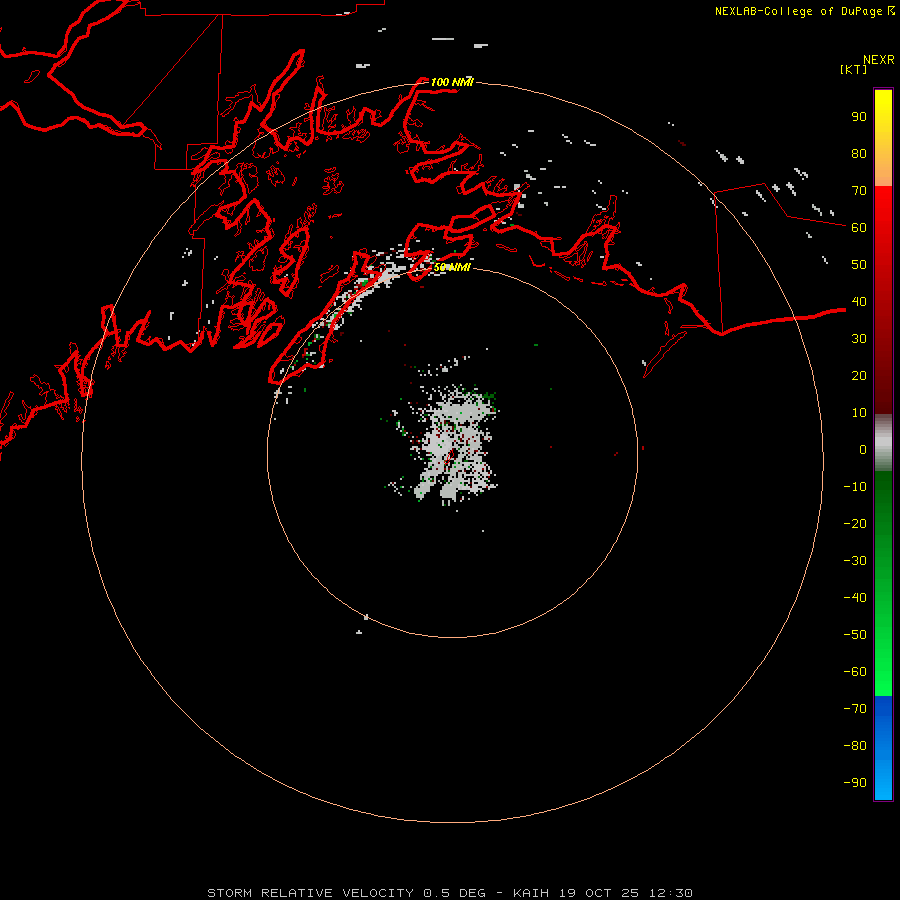Click the -40 scale label
This screenshot has height=900, width=900.
855,598
